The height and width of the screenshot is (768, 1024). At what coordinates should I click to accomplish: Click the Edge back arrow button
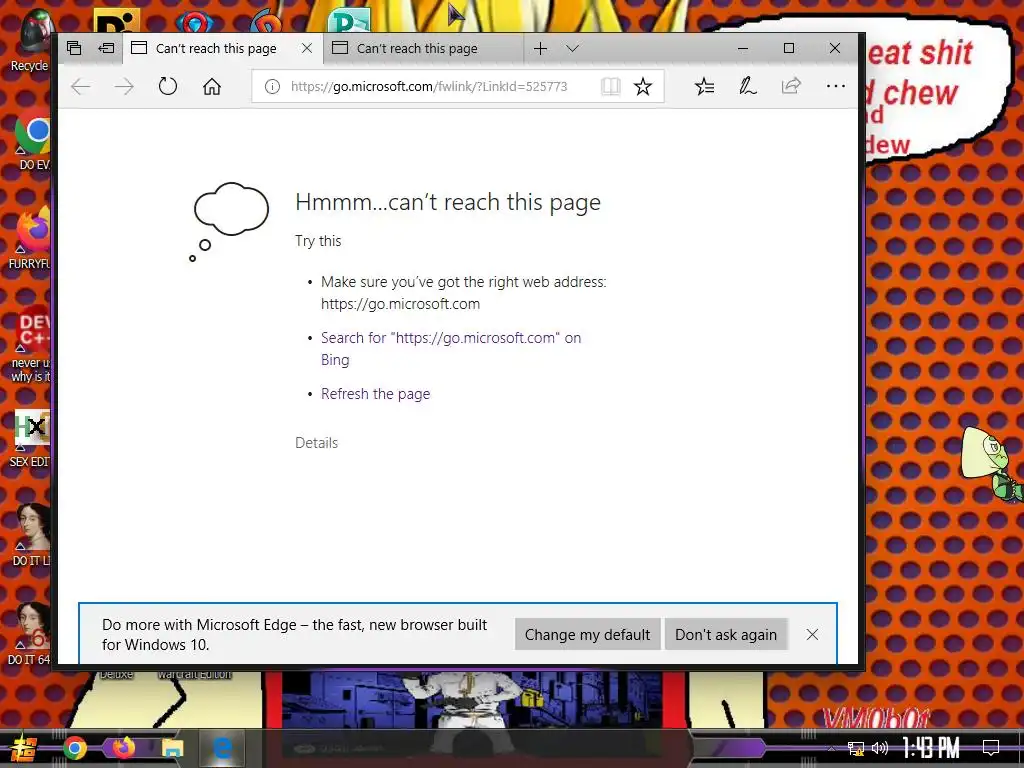click(80, 86)
